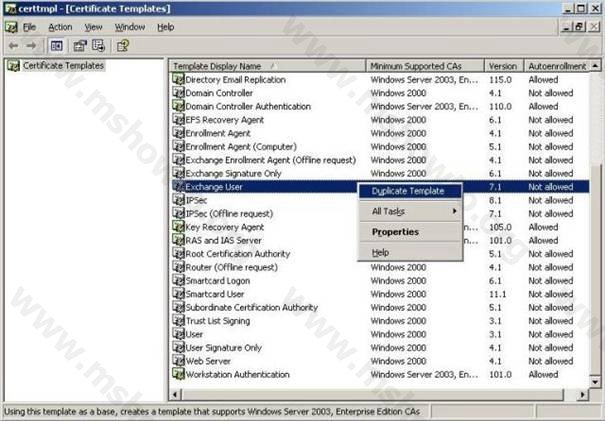This screenshot has width=605, height=421.
Task: Click the Smartcard Logon template icon
Action: tap(178, 281)
